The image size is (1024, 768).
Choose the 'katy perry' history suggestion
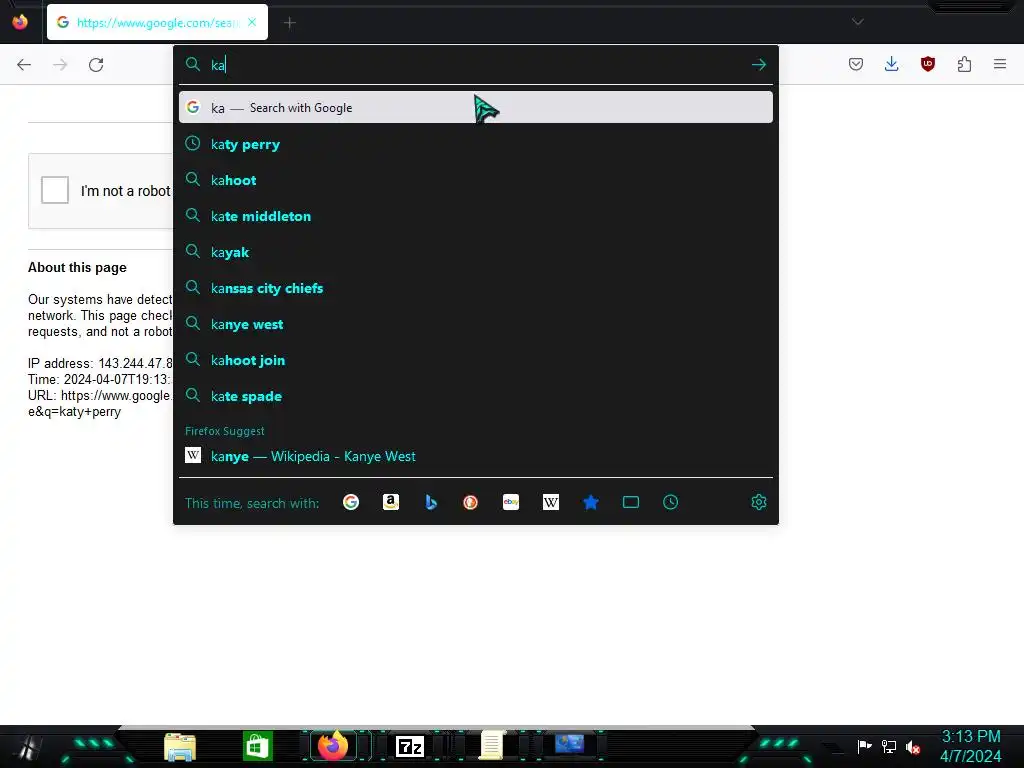click(475, 144)
